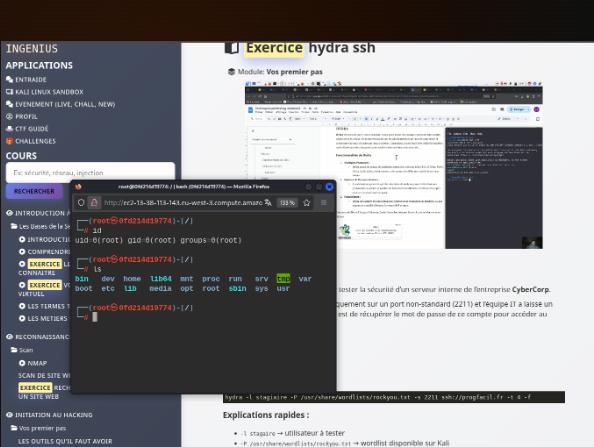Click the 'lib64' entry in terminal listing
Viewport: 594px width, 447px height.
point(161,279)
